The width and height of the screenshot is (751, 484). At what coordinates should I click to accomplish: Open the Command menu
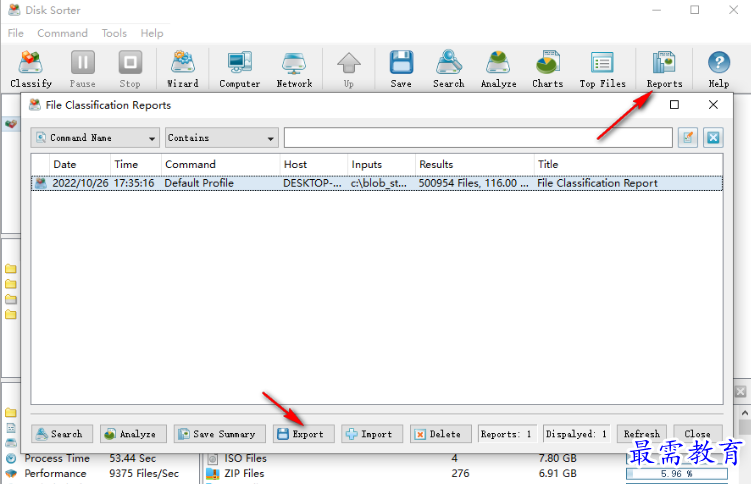tap(62, 33)
